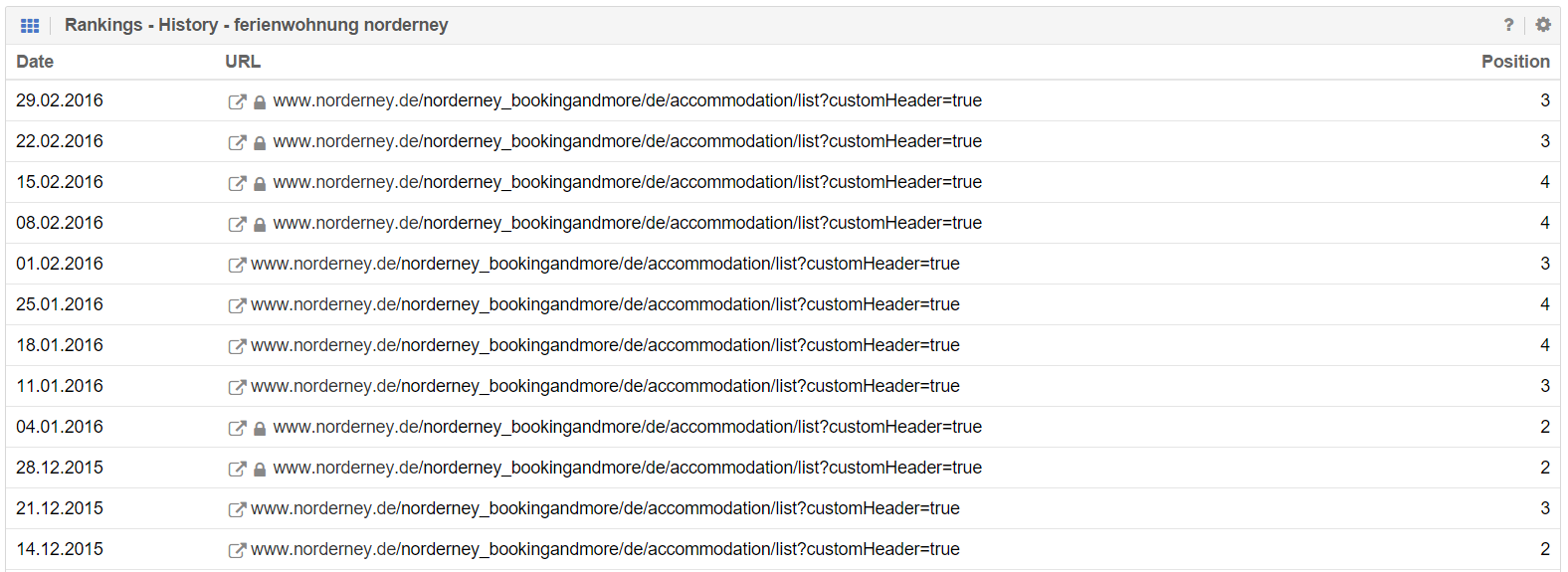
Task: Sort table by the URL column header
Action: pyautogui.click(x=243, y=62)
